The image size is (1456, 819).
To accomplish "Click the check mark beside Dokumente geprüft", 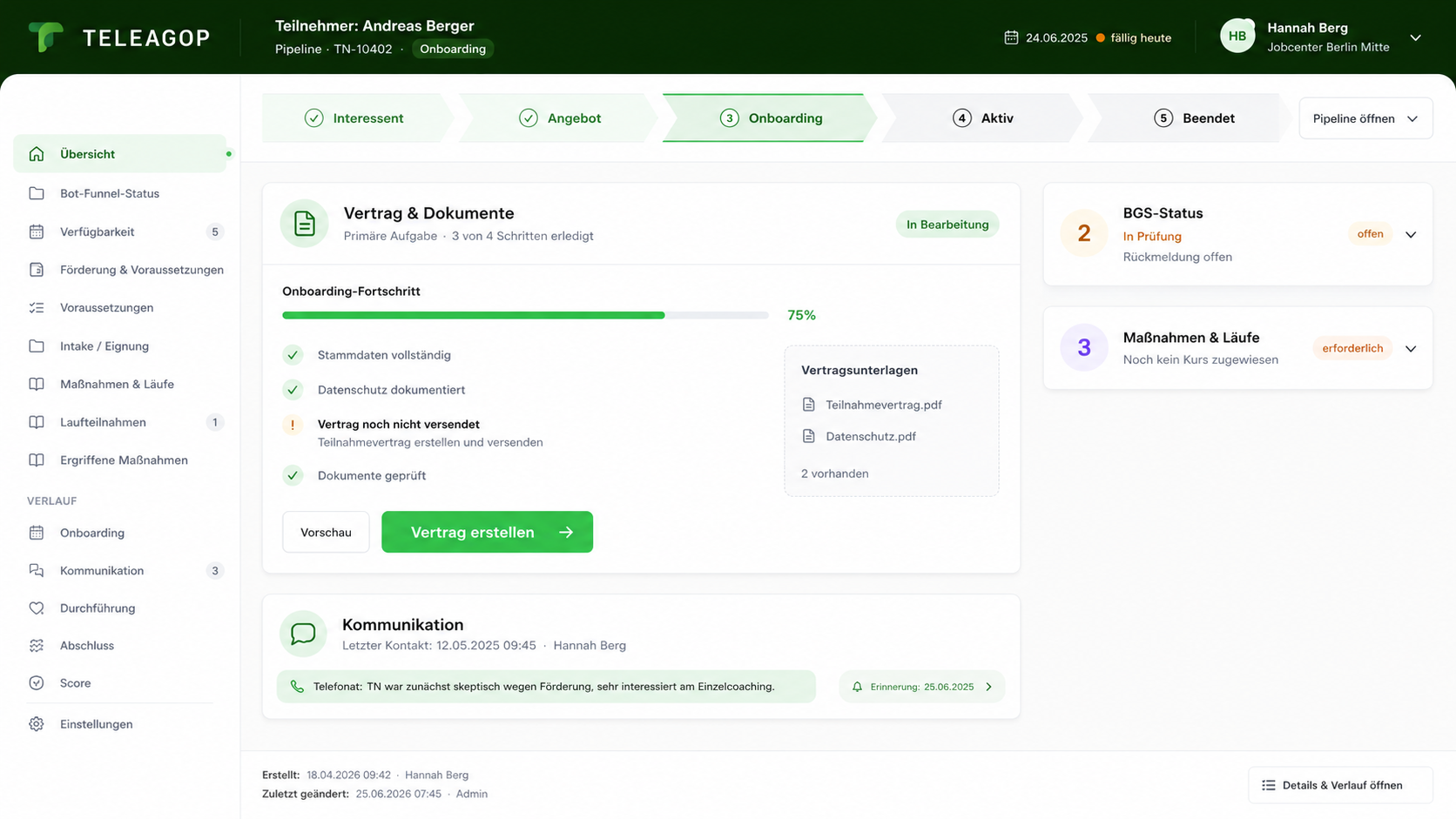I will pos(293,475).
